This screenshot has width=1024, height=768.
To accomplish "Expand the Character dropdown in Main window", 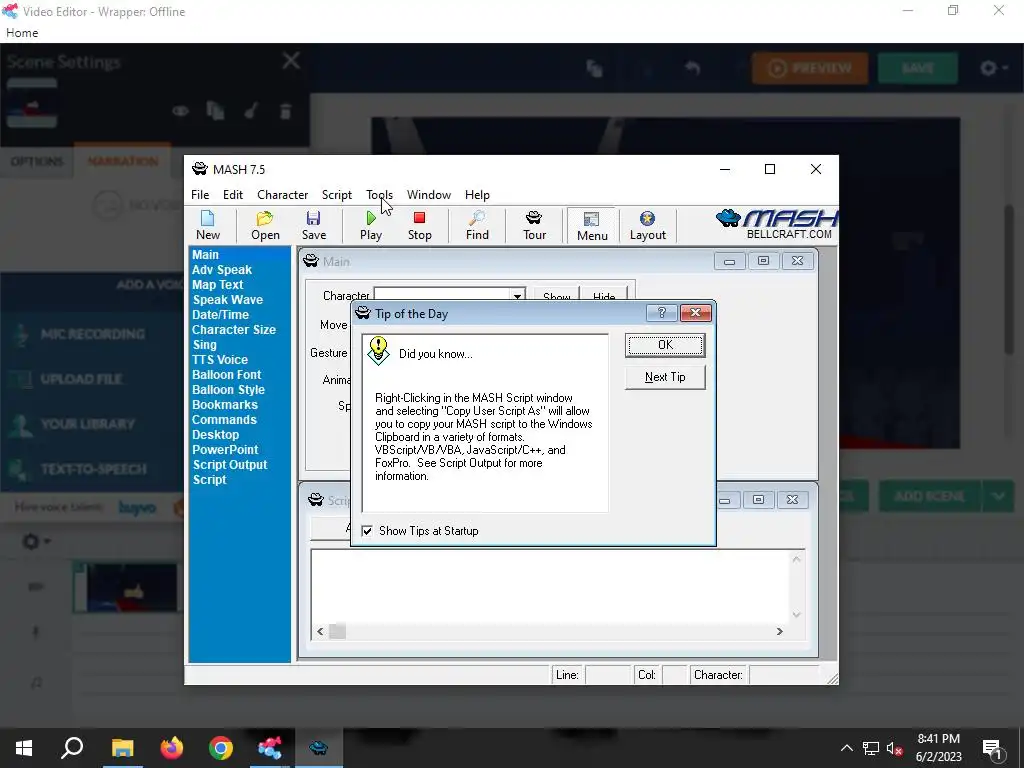I will click(517, 296).
